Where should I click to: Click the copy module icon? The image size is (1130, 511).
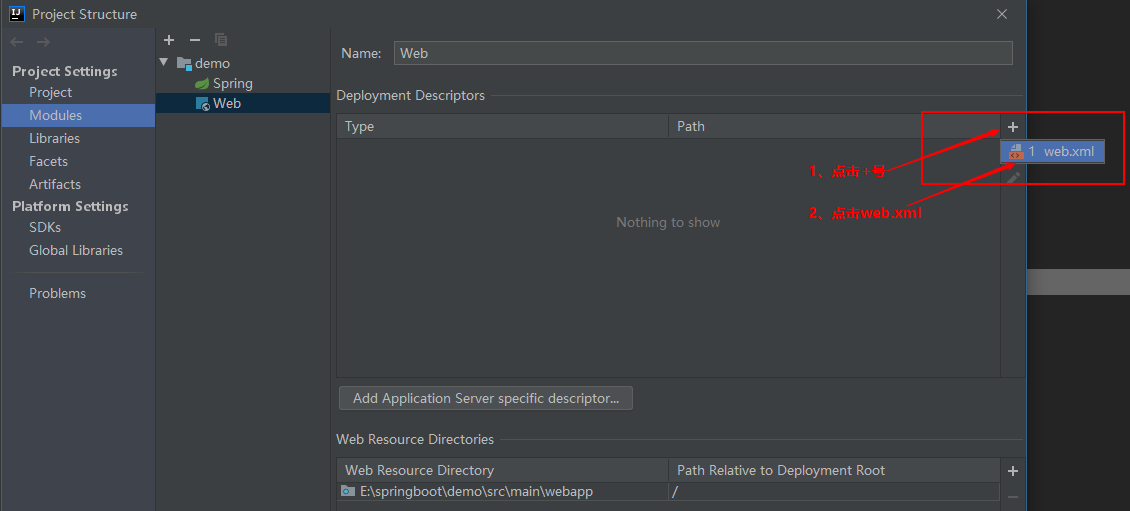(x=221, y=40)
